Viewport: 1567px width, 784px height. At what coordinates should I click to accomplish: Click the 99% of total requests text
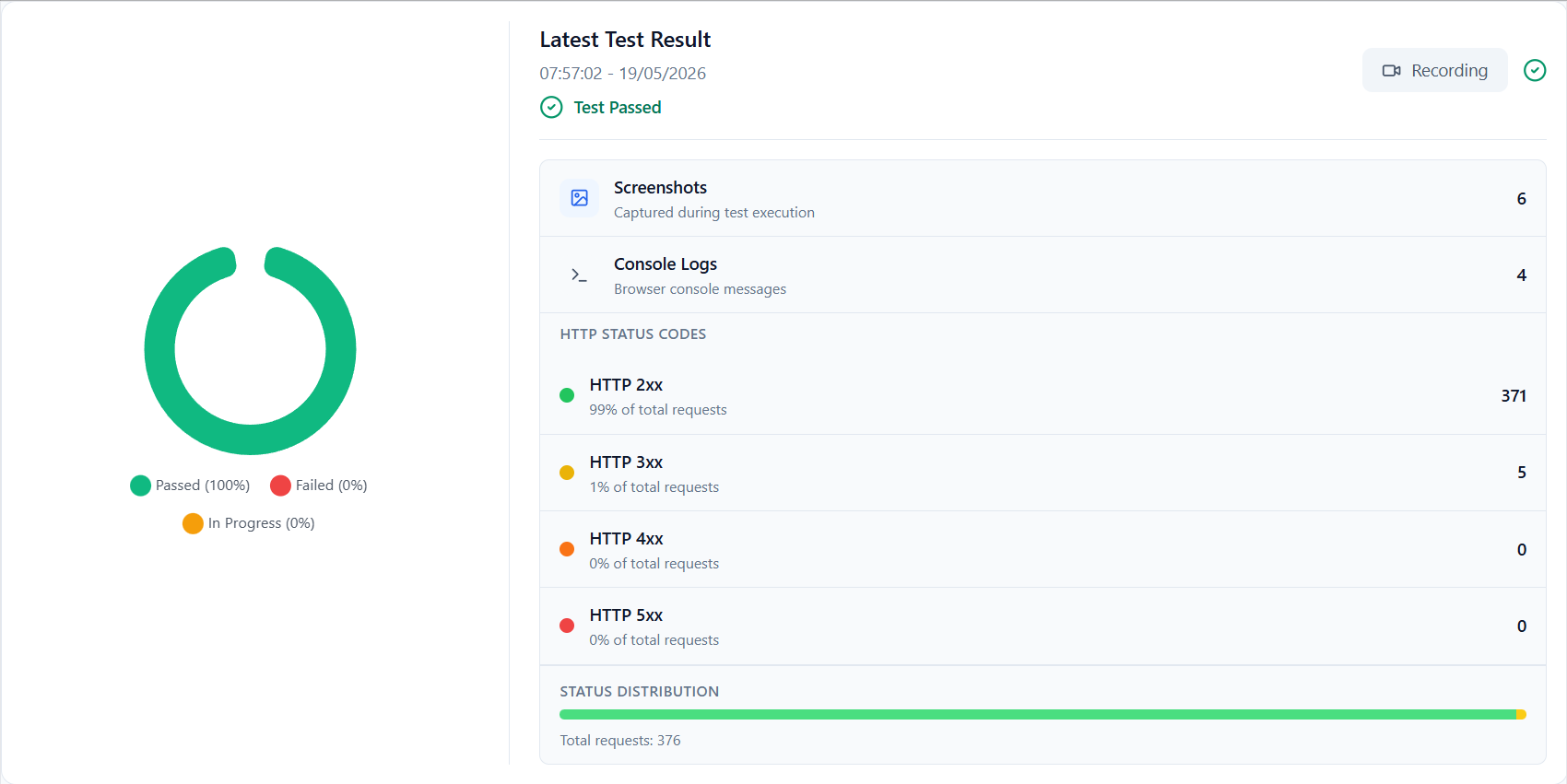pyautogui.click(x=658, y=410)
